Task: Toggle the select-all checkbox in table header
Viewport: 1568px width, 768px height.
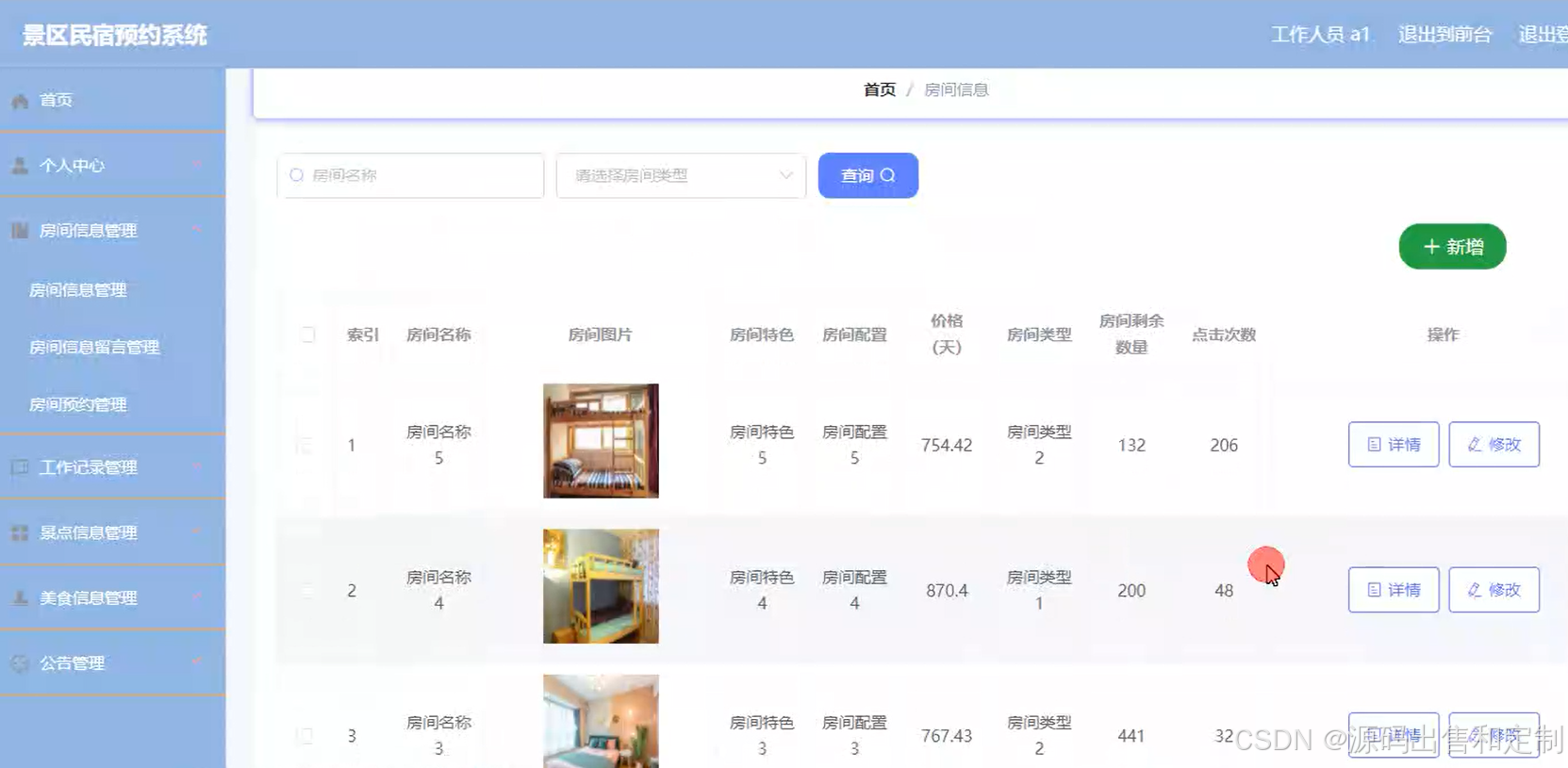Action: [x=307, y=335]
